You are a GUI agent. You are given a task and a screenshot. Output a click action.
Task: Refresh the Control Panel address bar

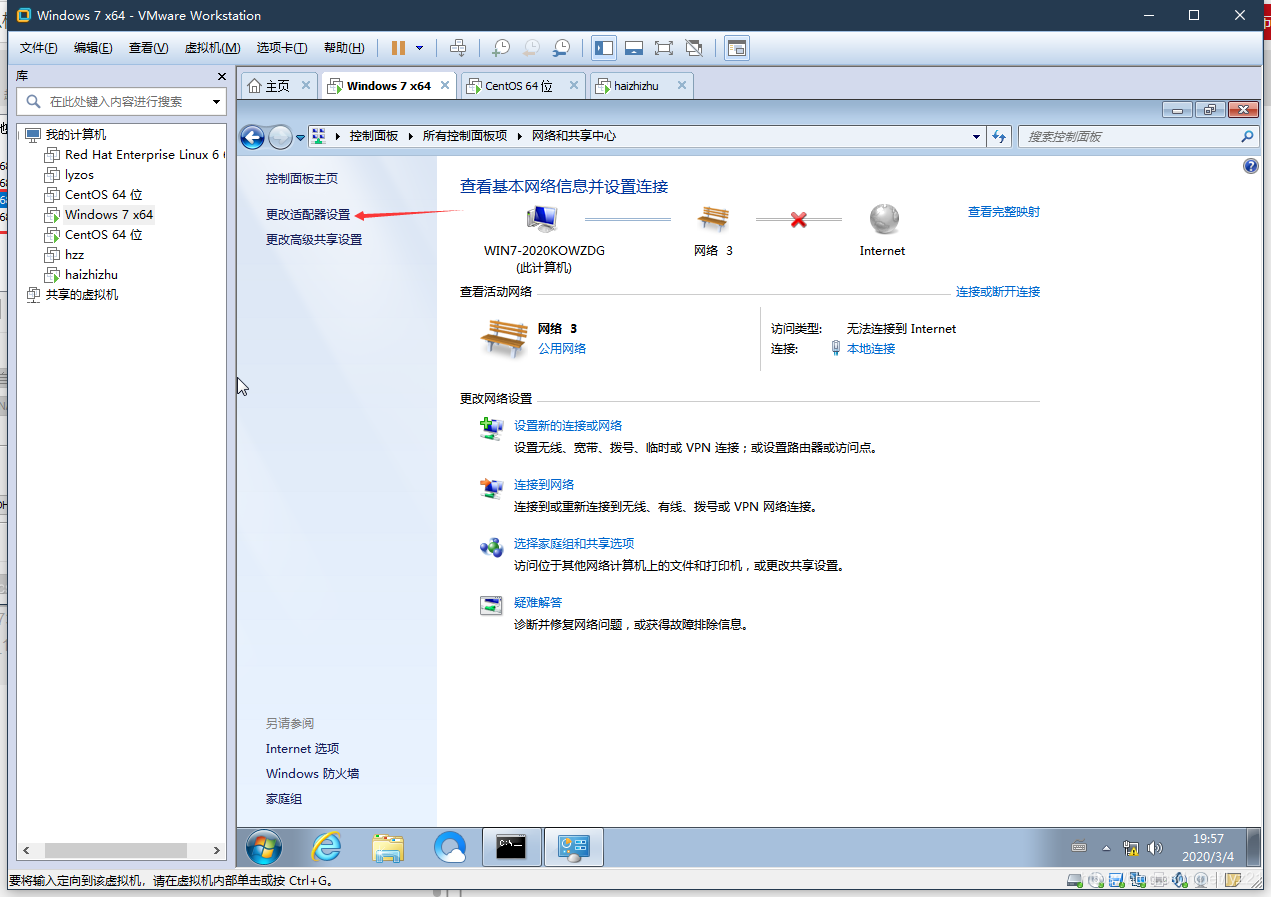(x=999, y=136)
